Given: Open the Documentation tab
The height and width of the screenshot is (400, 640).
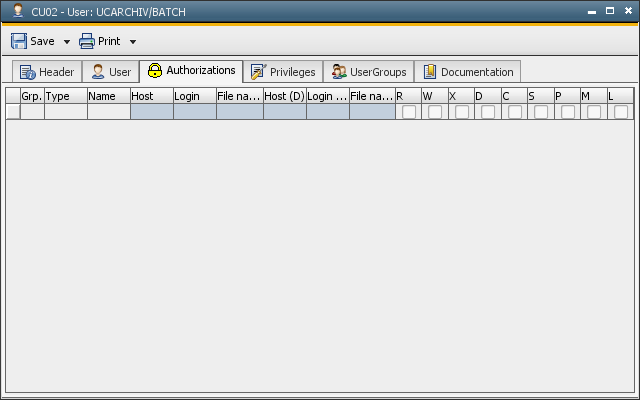Looking at the screenshot, I should point(467,72).
